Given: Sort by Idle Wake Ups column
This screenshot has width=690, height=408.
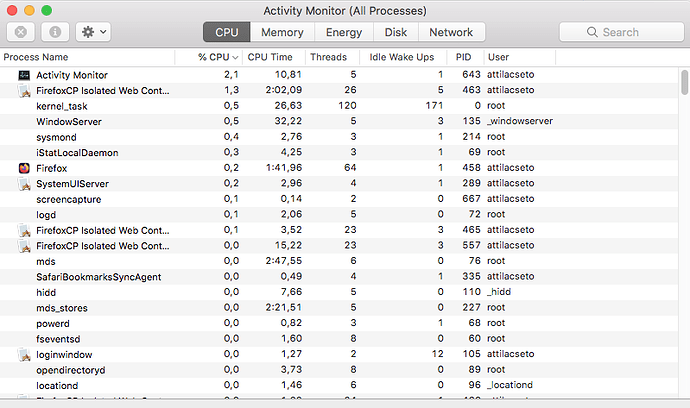Looking at the screenshot, I should coord(401,57).
